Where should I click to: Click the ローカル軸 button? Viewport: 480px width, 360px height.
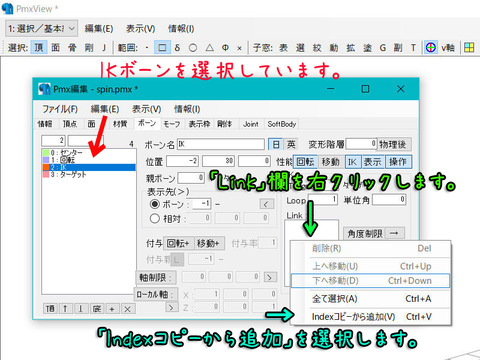coord(155,294)
